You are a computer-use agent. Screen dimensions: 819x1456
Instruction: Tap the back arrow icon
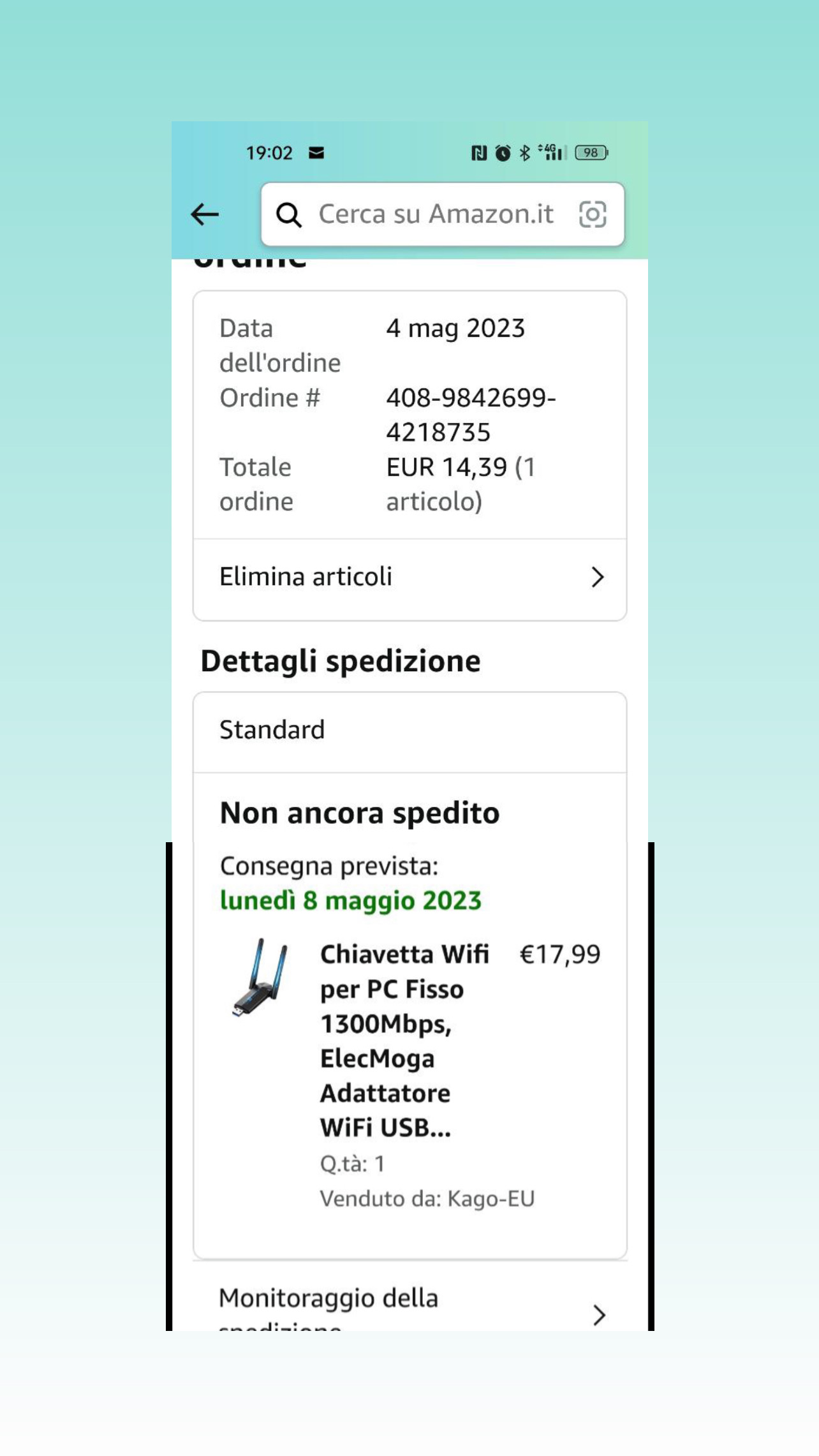pos(205,214)
